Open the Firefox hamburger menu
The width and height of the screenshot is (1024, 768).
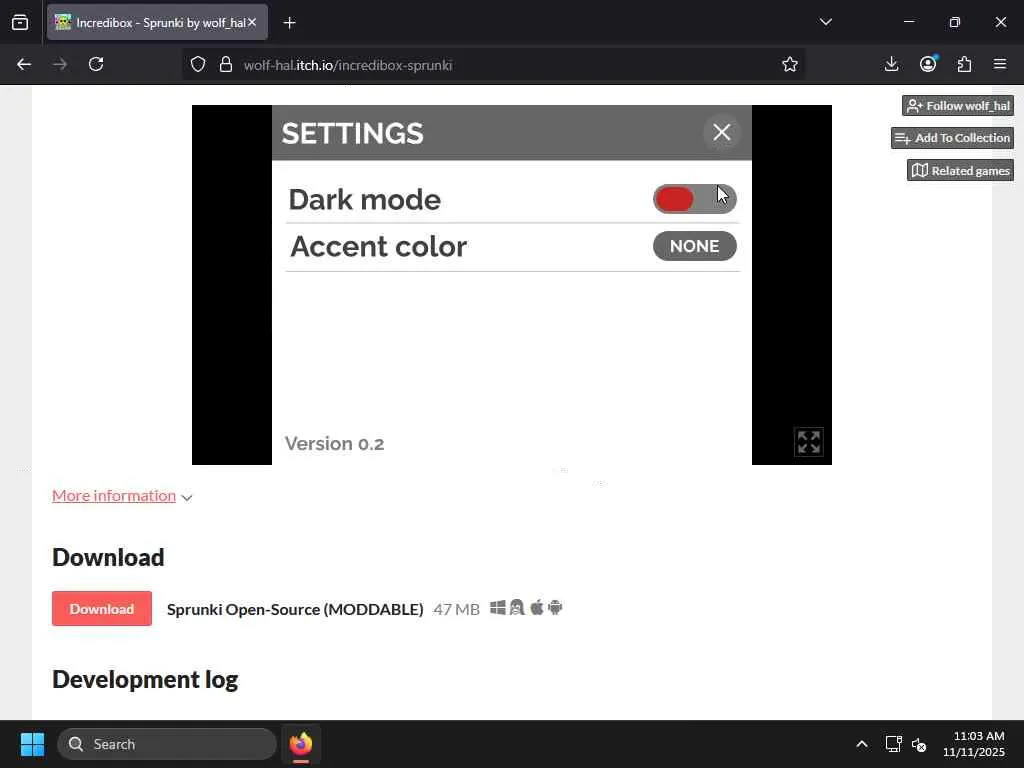point(1000,64)
